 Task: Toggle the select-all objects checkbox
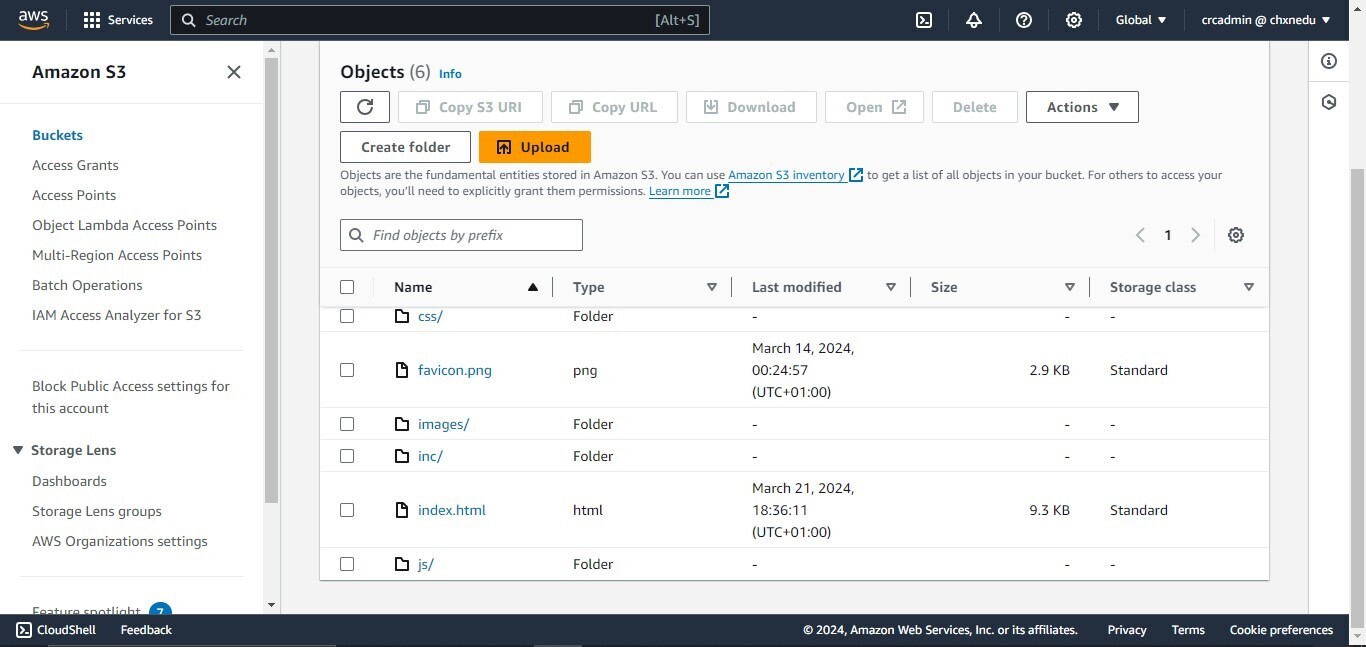[347, 287]
